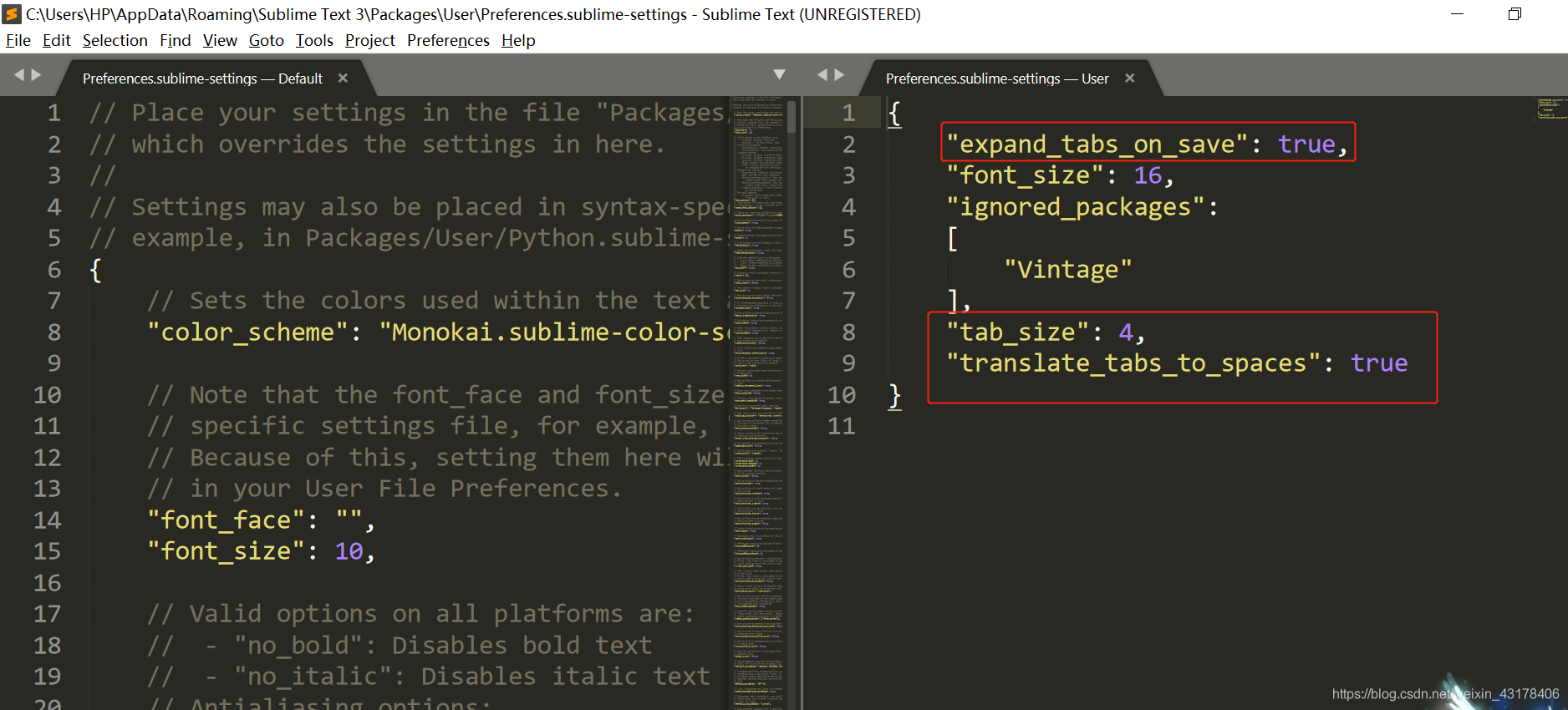Image resolution: width=1568 pixels, height=710 pixels.
Task: Minimize the Sublime Text window
Action: click(1457, 14)
